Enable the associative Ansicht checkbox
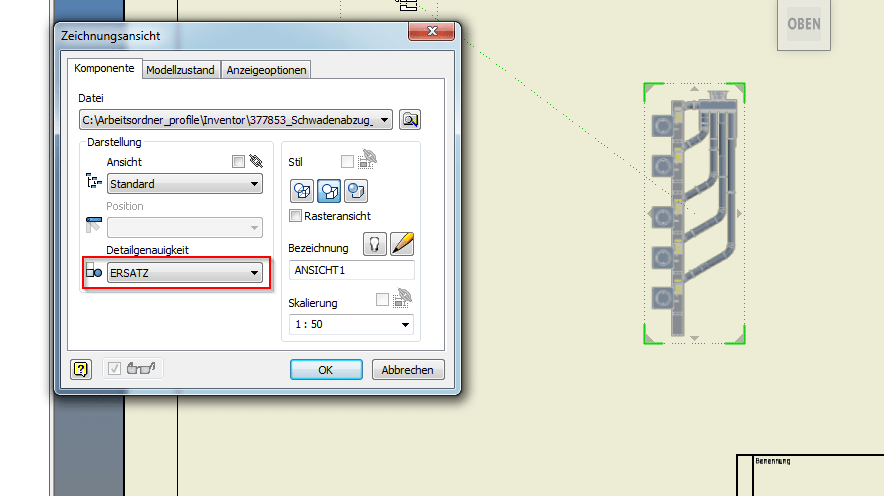The height and width of the screenshot is (496, 884). click(x=238, y=162)
